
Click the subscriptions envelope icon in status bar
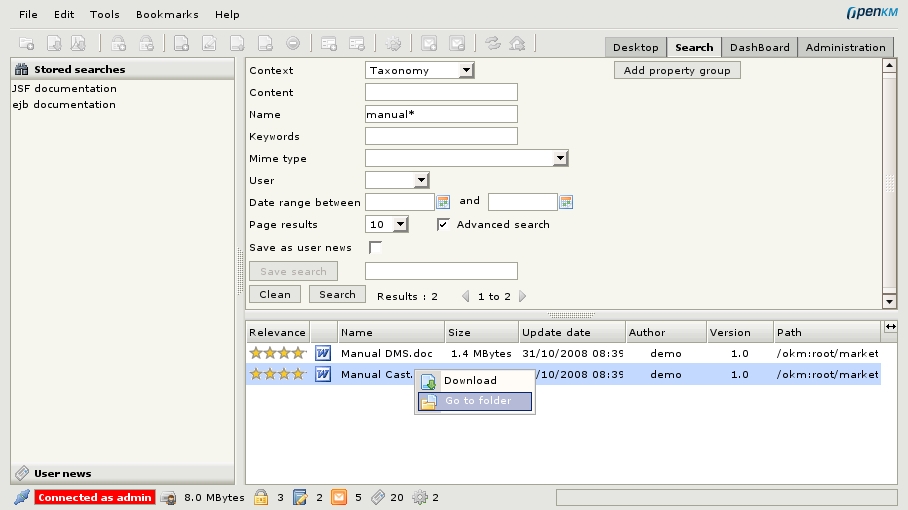click(x=339, y=497)
